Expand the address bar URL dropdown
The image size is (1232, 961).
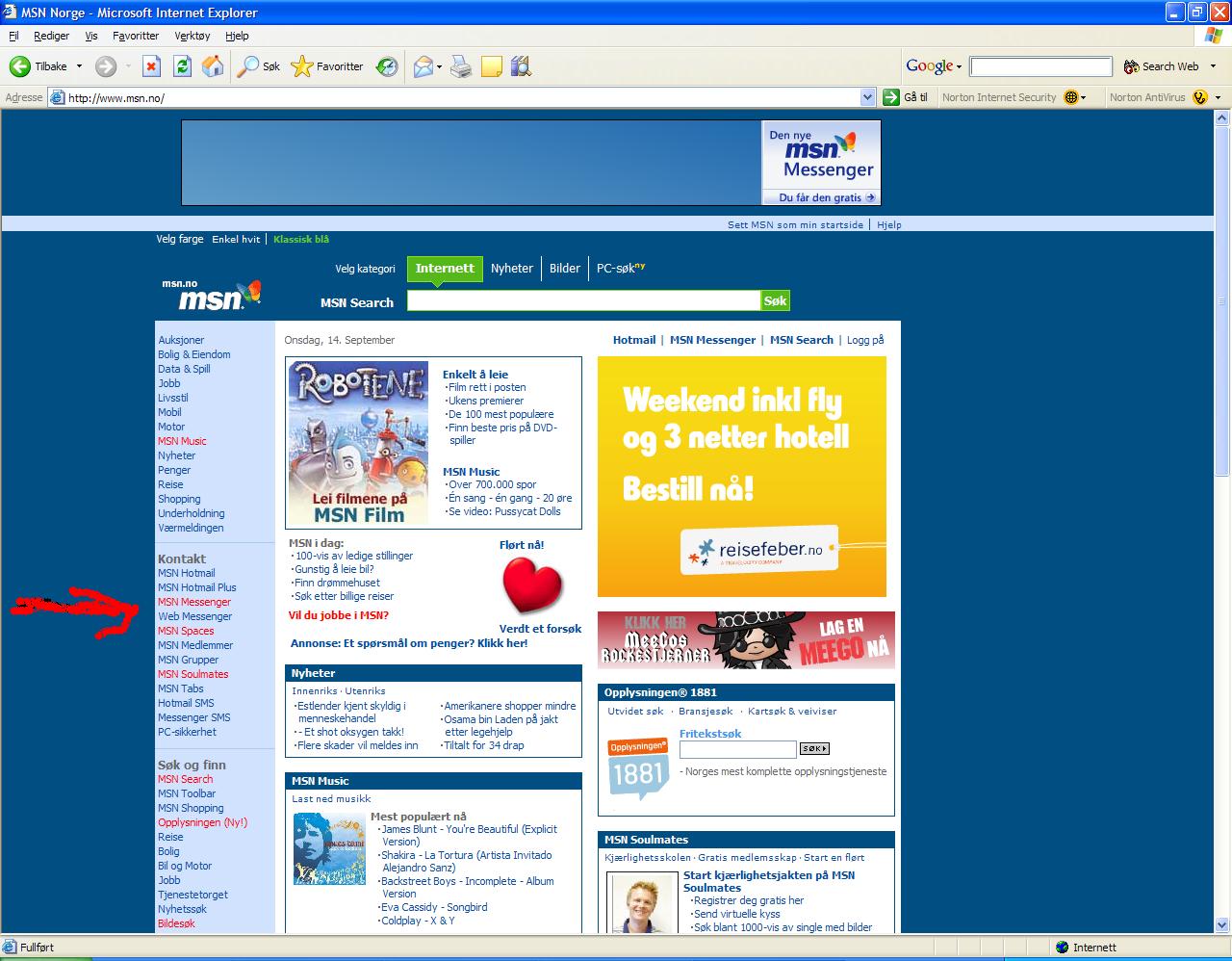[867, 97]
